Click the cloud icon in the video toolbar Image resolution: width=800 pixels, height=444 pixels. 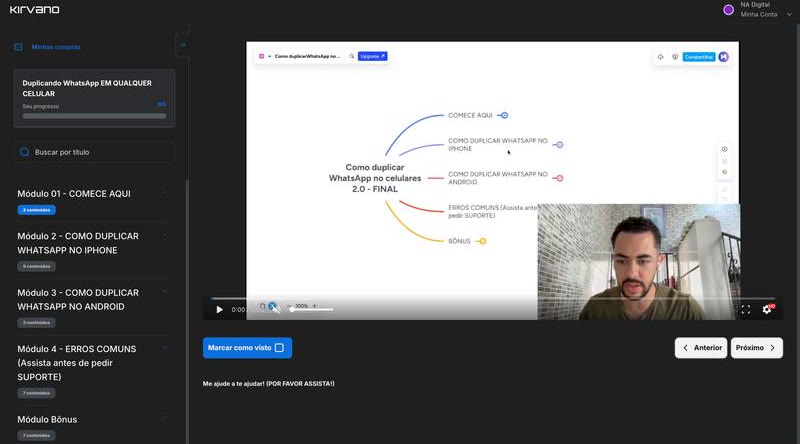661,57
